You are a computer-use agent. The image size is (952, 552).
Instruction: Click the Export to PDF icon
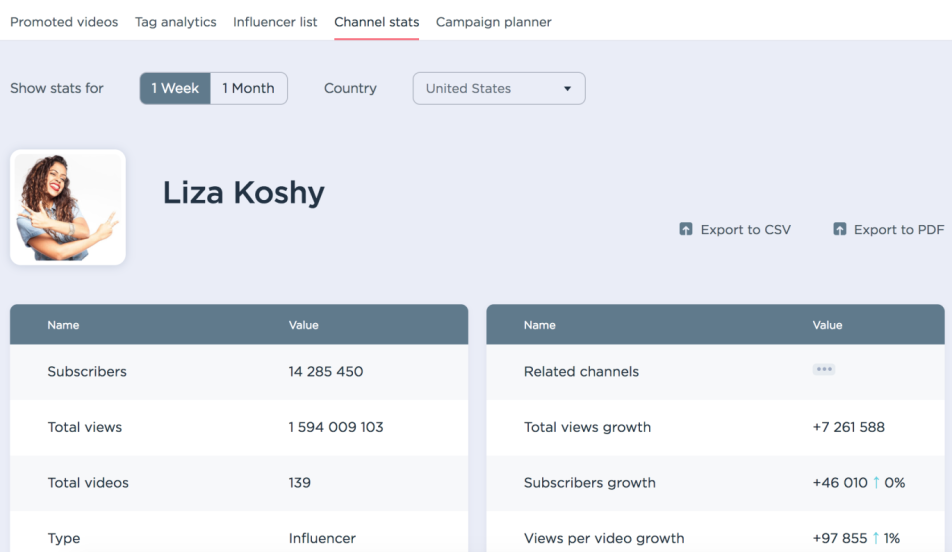(839, 229)
